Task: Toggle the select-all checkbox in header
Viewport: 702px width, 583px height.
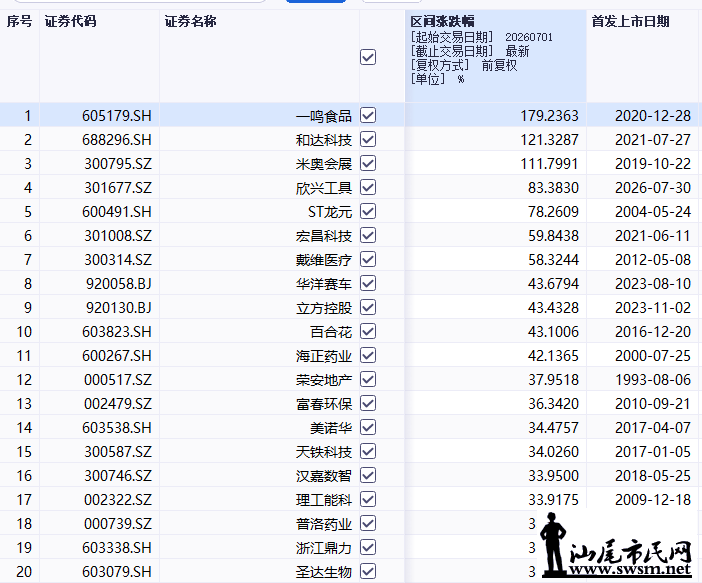Action: pos(368,57)
